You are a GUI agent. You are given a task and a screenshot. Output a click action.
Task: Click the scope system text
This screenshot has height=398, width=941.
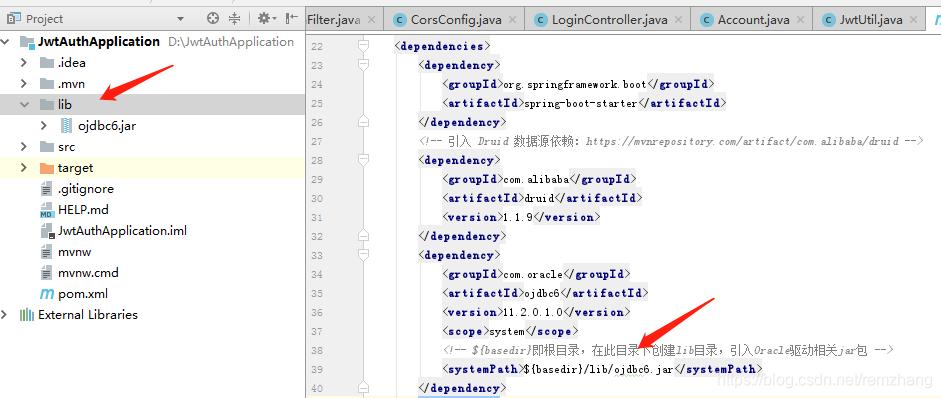[x=507, y=331]
